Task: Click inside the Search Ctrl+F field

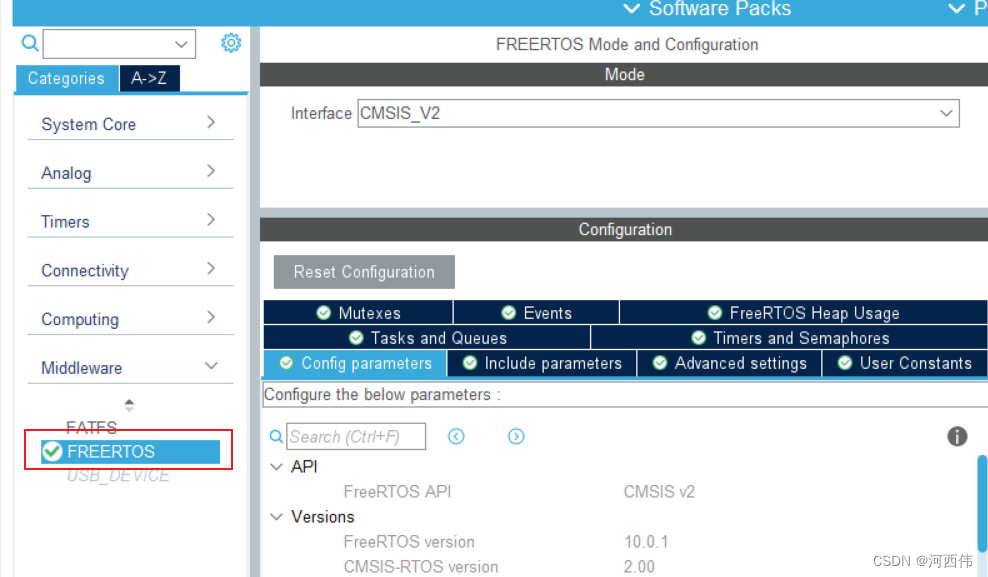Action: pyautogui.click(x=355, y=436)
